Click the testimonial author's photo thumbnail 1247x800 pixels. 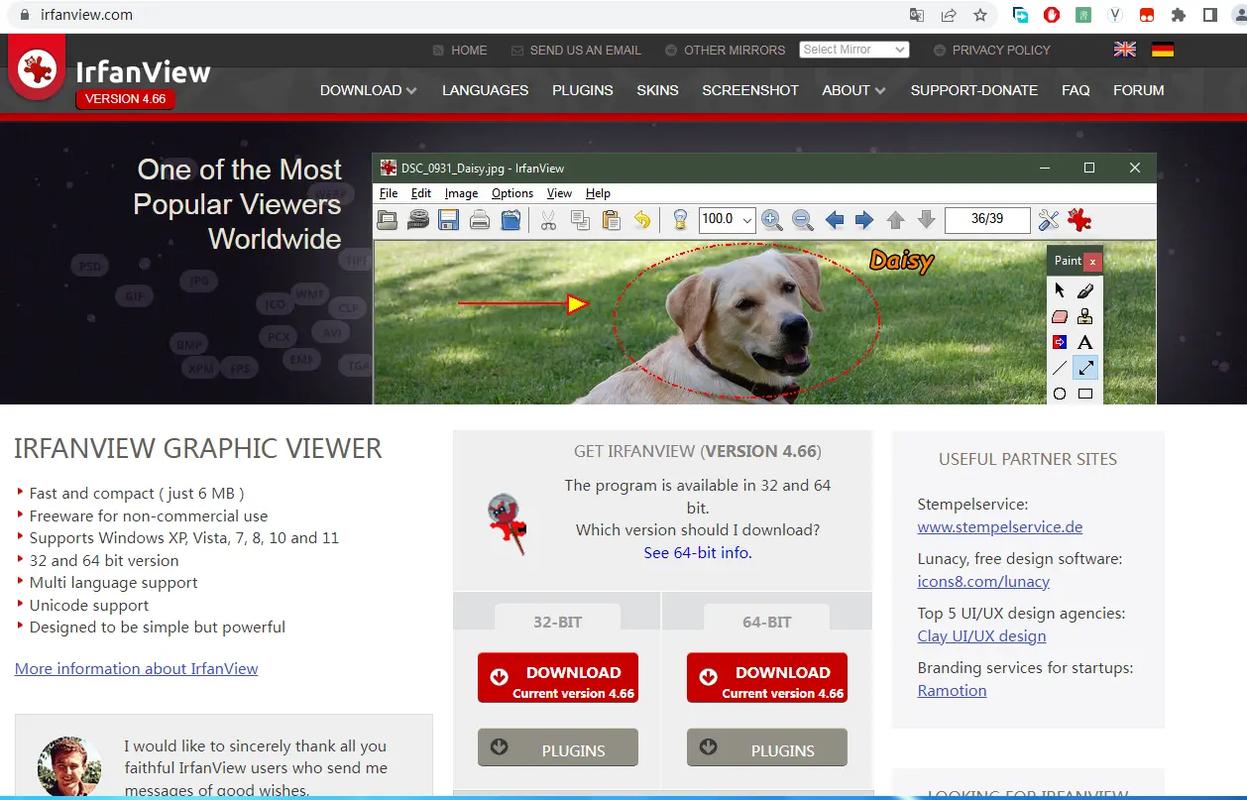pyautogui.click(x=69, y=768)
